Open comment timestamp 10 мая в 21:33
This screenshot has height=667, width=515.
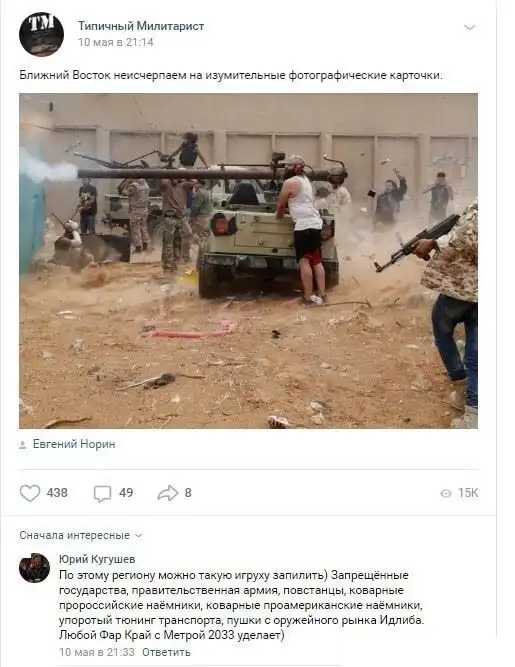point(97,652)
